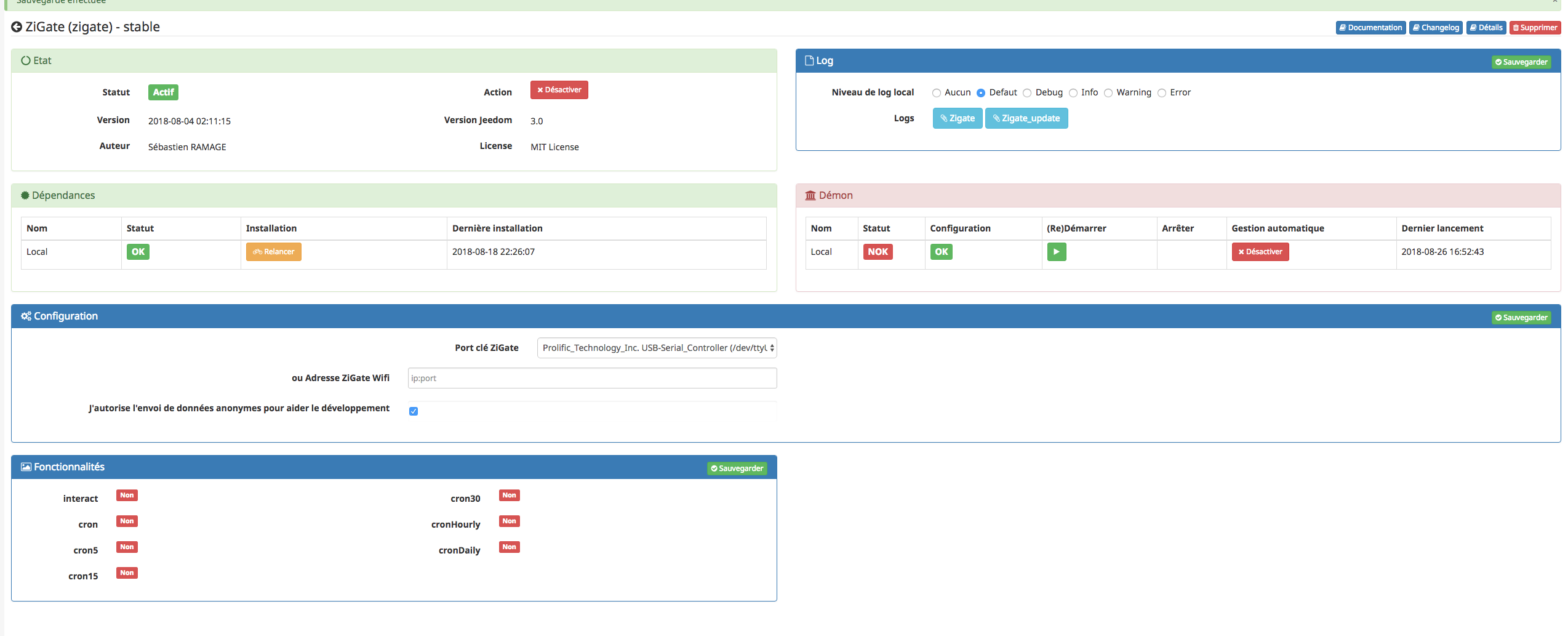1568x636 pixels.
Task: Click the Non label for cron30
Action: pos(509,495)
